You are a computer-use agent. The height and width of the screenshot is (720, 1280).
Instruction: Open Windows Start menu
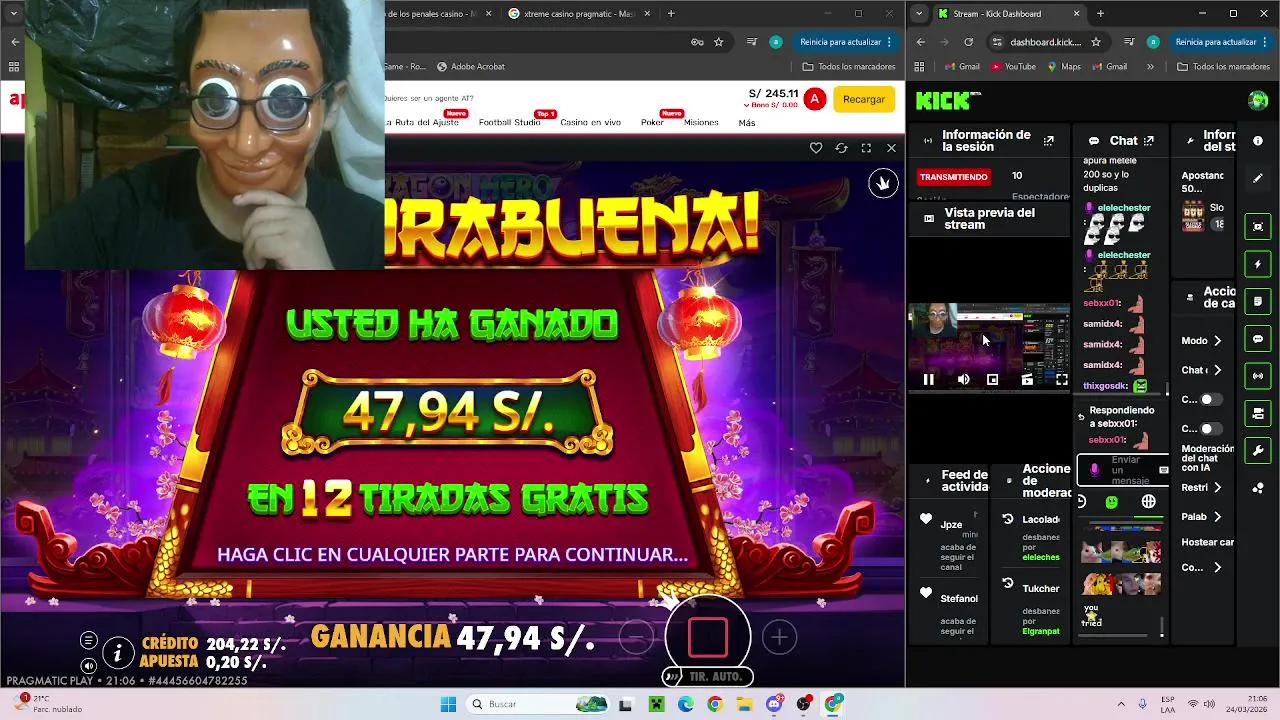pos(448,704)
